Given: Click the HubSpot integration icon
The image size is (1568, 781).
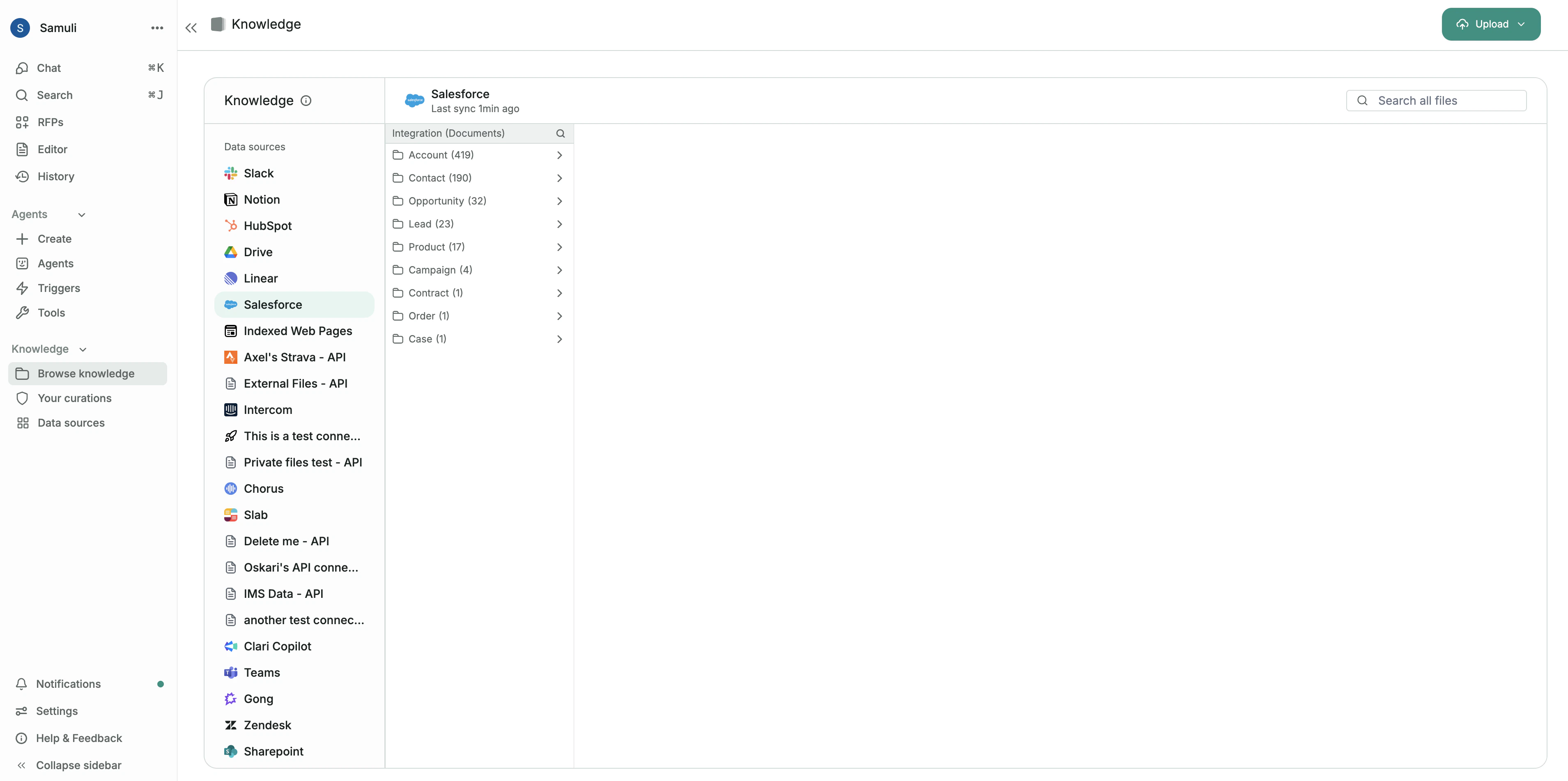Looking at the screenshot, I should coord(231,225).
